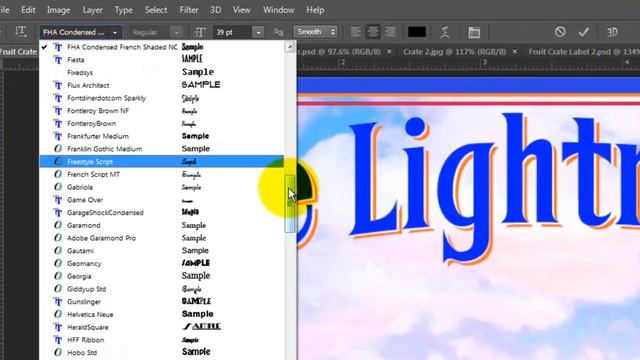Select the Gunslinger font
640x360 pixels.
(162, 302)
